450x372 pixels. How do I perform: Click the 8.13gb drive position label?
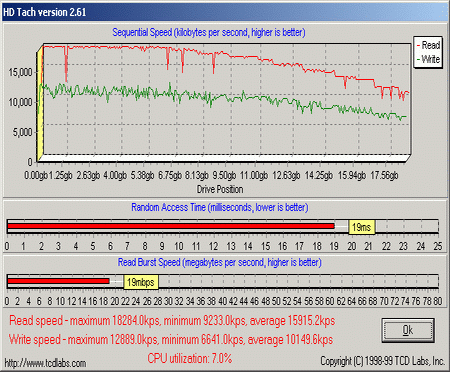pos(197,175)
